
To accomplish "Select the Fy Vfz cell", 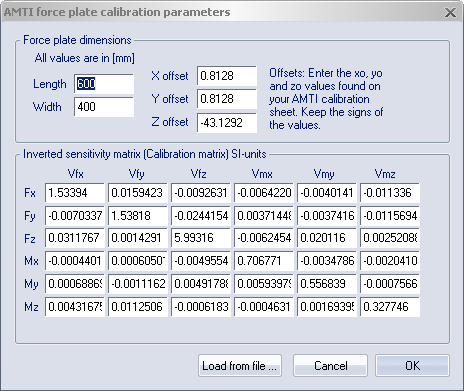I will pyautogui.click(x=201, y=216).
